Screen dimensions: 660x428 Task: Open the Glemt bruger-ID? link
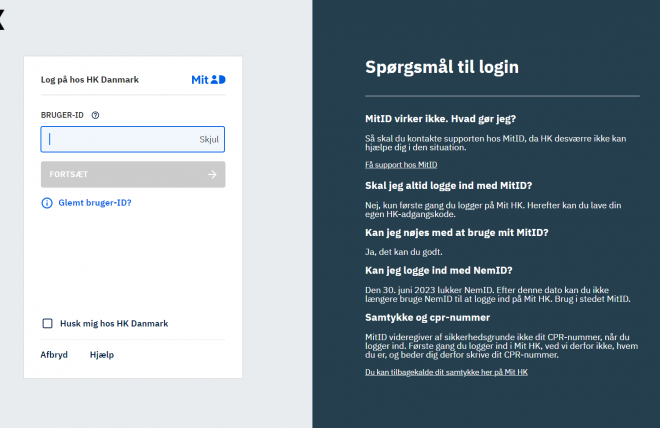[x=95, y=203]
